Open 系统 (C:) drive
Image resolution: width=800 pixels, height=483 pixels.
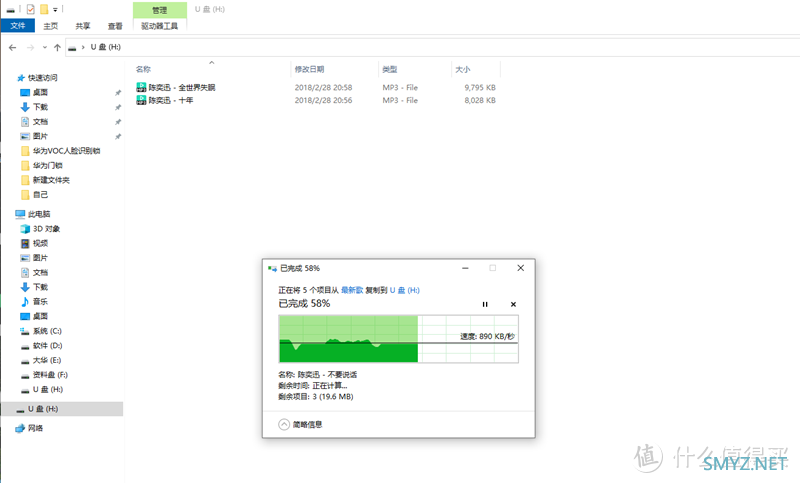point(47,331)
